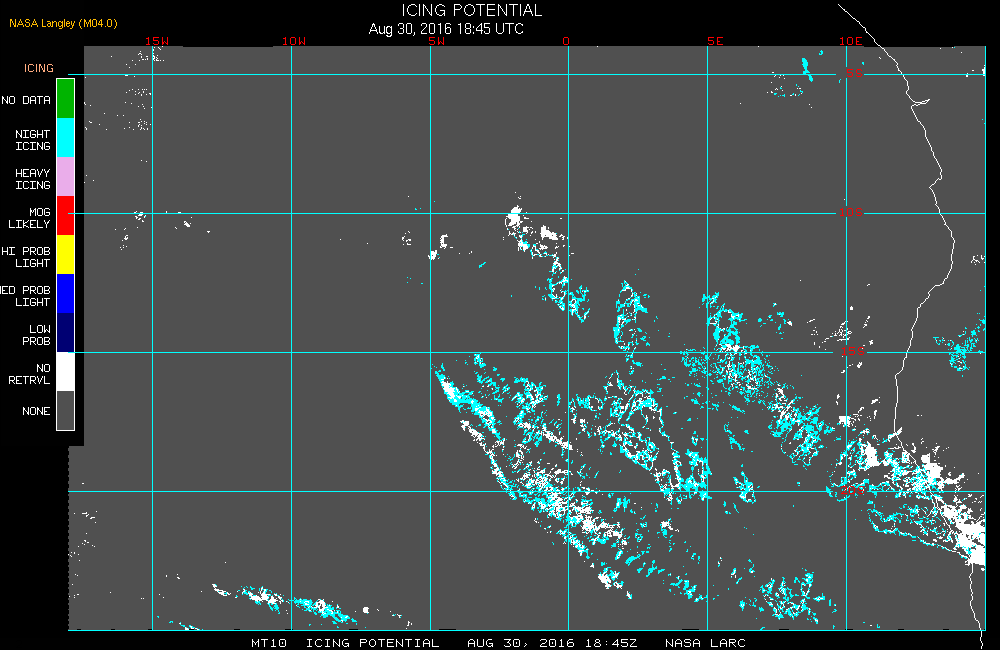Click the MOG LIKELY legend text
The width and height of the screenshot is (1000, 650).
pos(29,218)
